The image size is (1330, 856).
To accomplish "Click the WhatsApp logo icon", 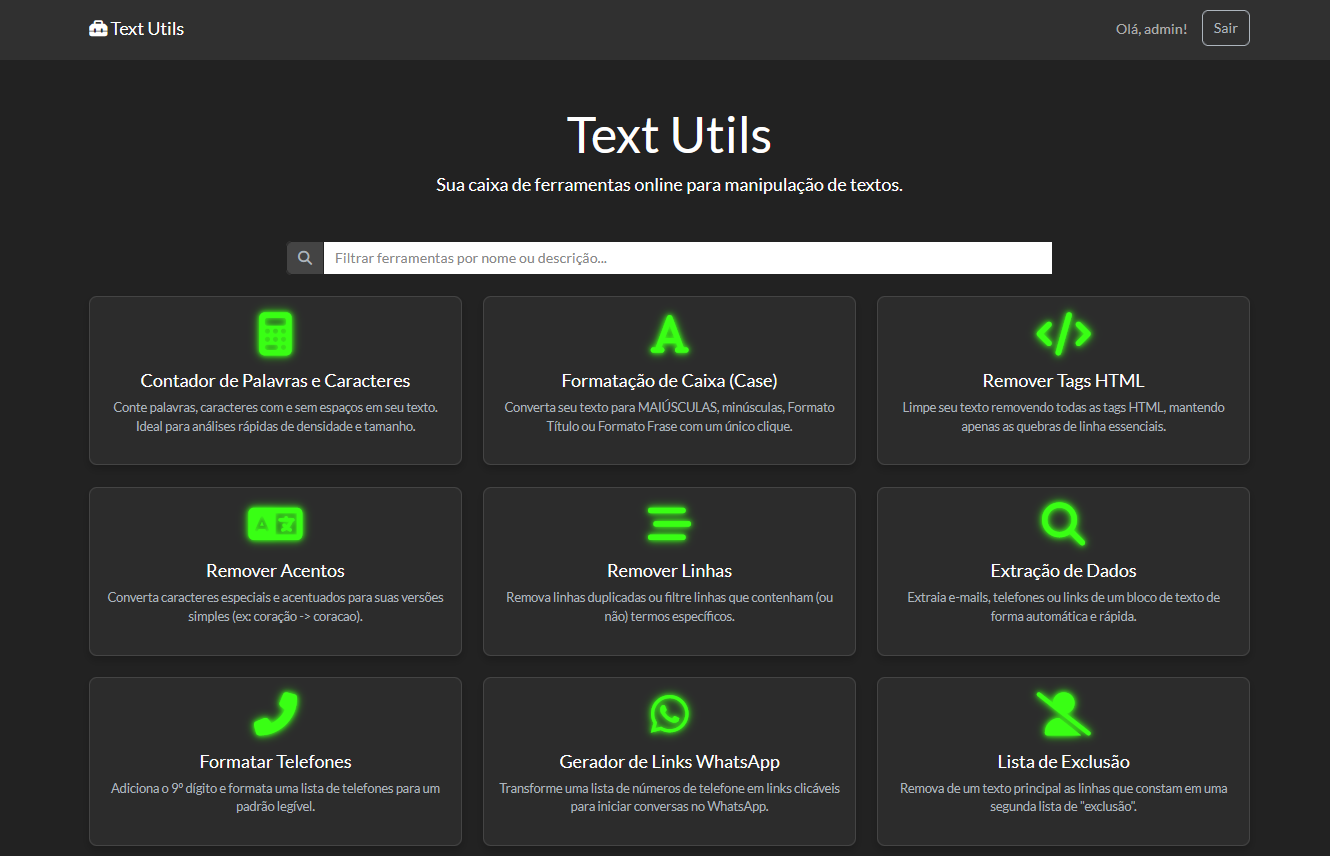I will point(669,714).
